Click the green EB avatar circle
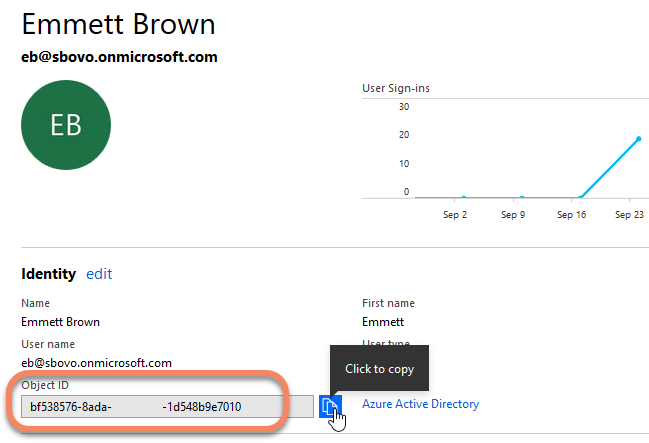This screenshot has width=649, height=443. 66,124
